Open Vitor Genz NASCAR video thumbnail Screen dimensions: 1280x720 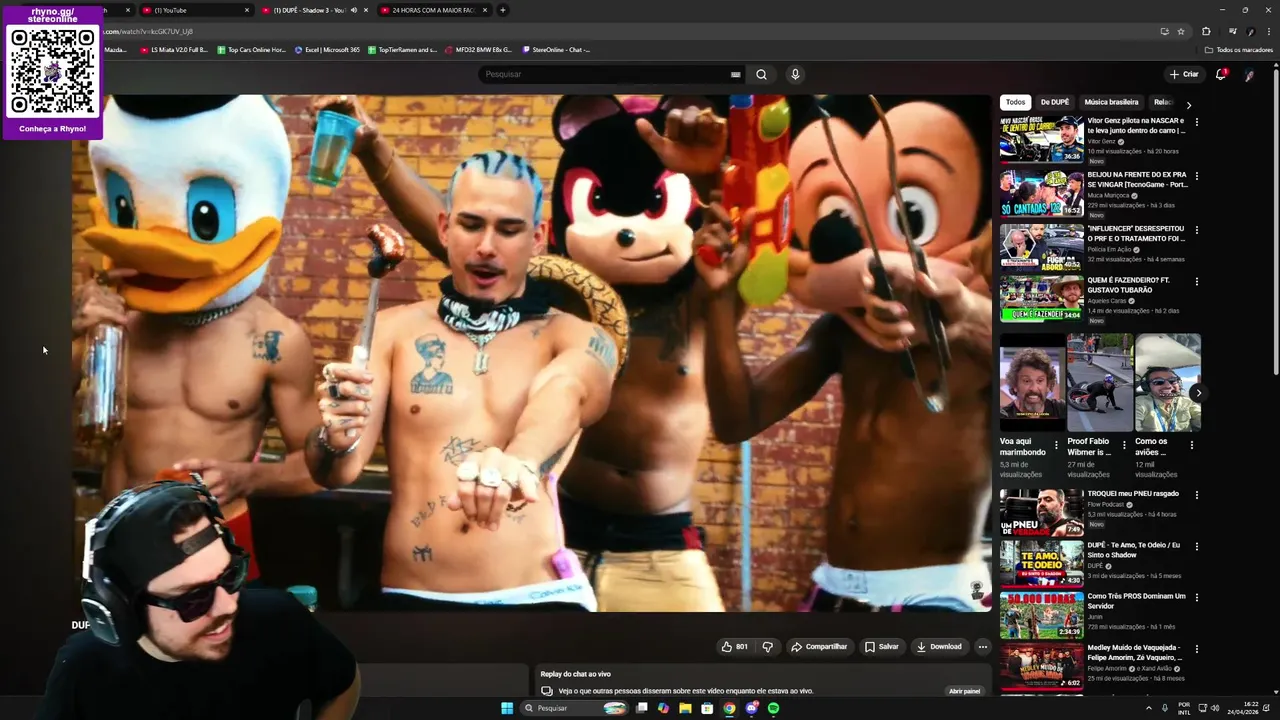(1041, 139)
